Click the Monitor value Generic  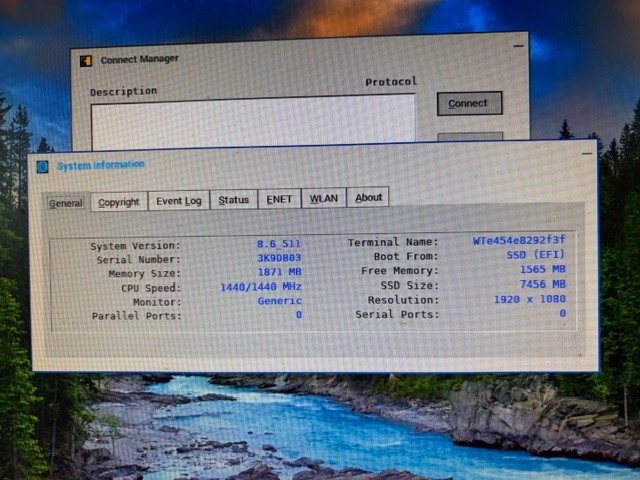click(x=280, y=301)
